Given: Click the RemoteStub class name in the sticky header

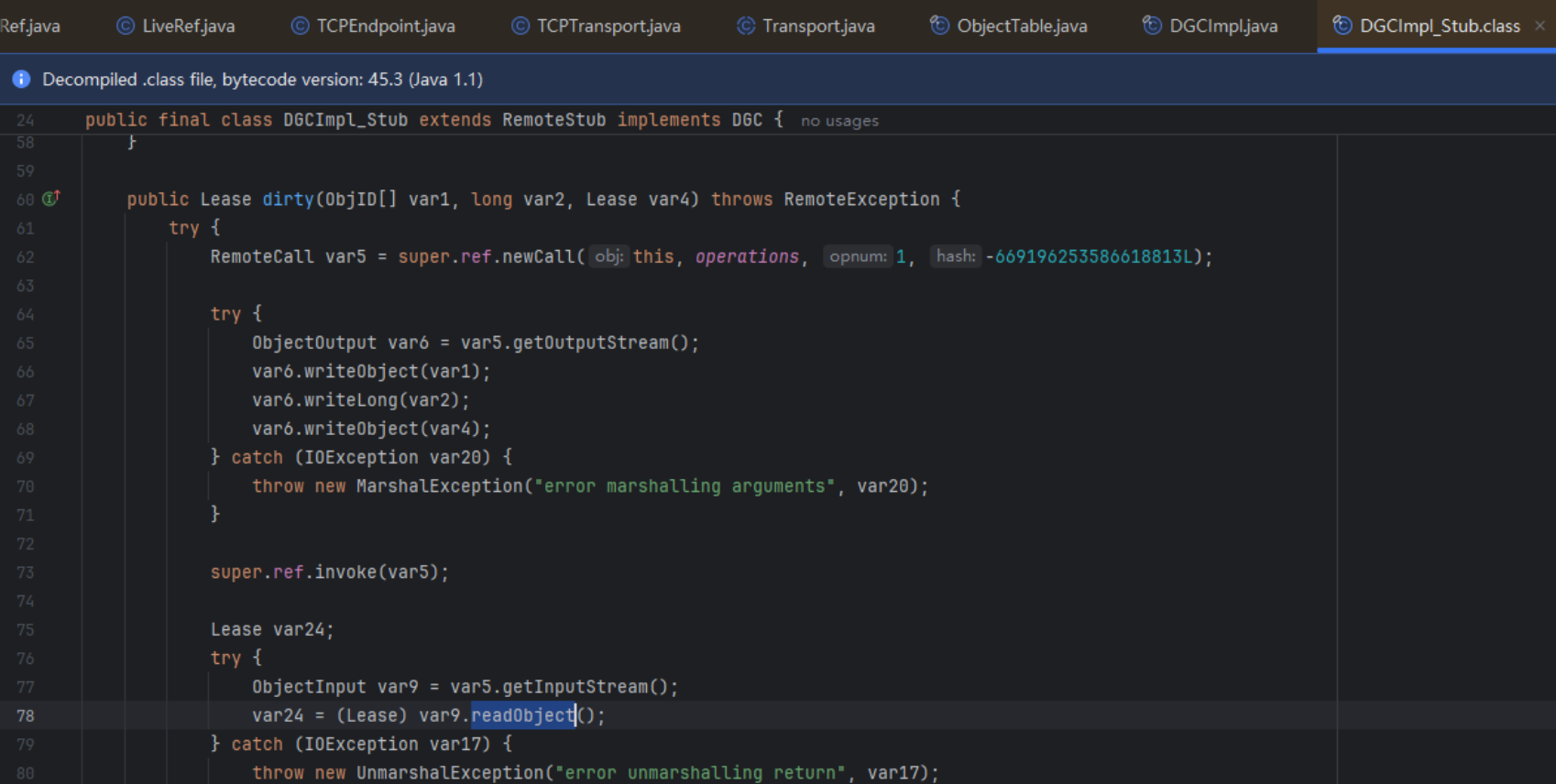Looking at the screenshot, I should 553,120.
